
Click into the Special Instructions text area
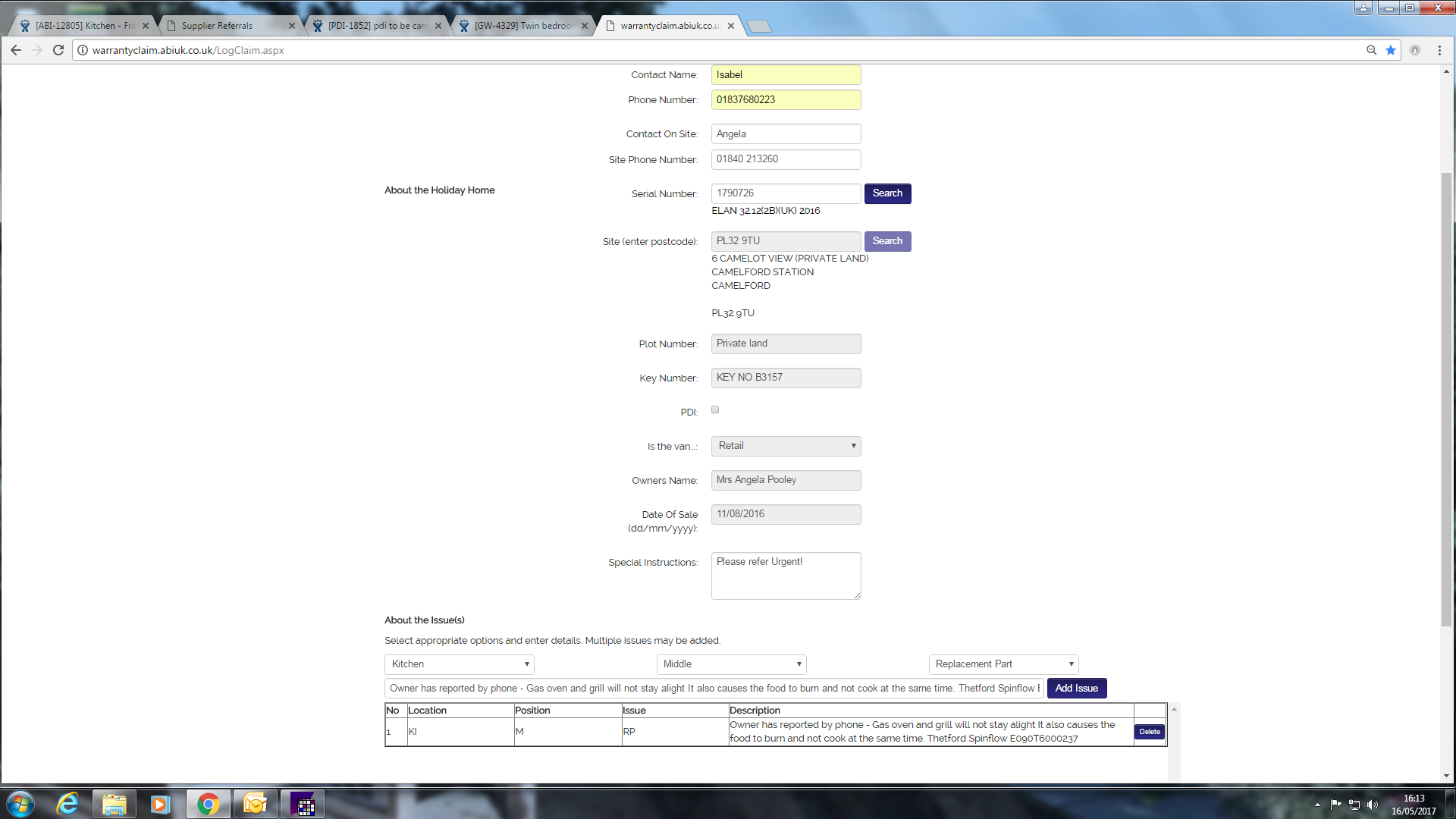click(786, 576)
